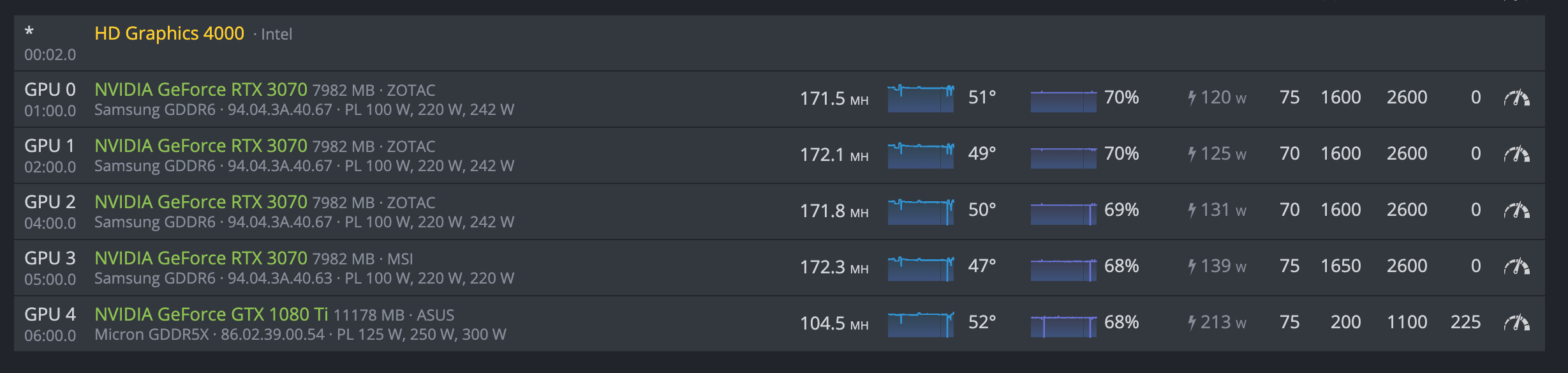
Task: Click GPU 0 hashrate graph thumbnail
Action: tap(921, 98)
